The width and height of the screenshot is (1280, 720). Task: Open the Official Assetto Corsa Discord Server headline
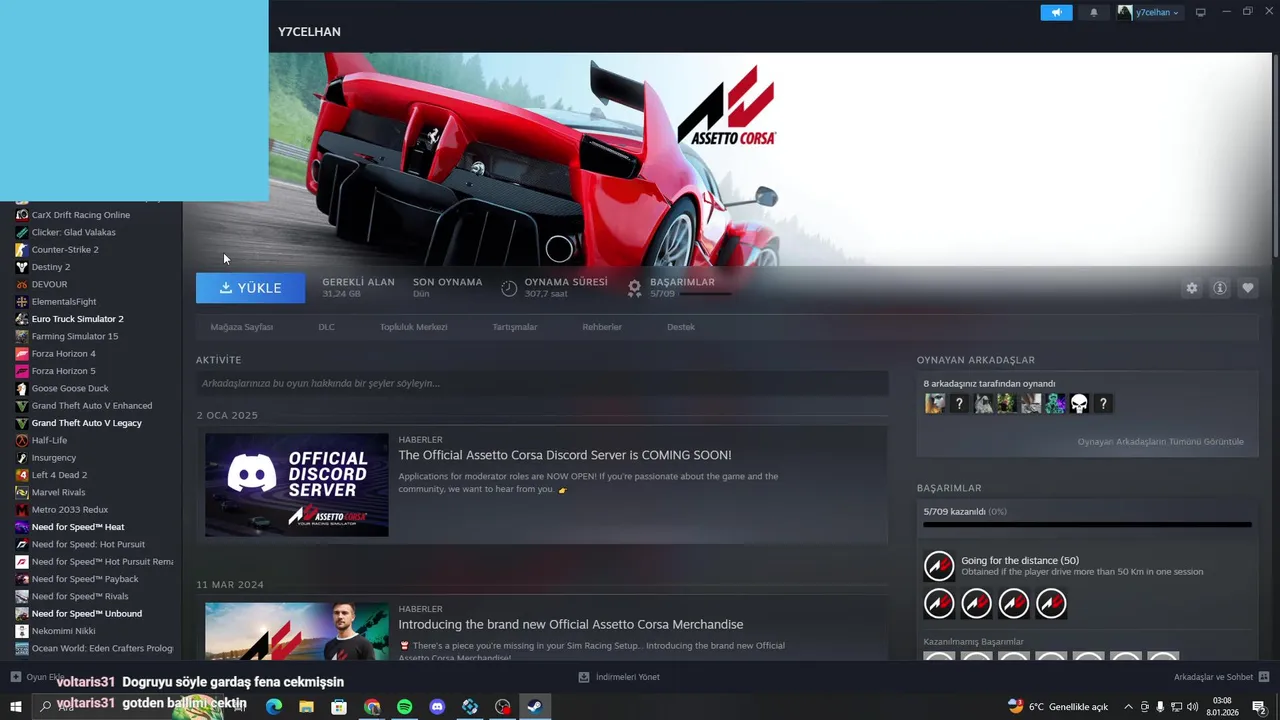click(565, 455)
